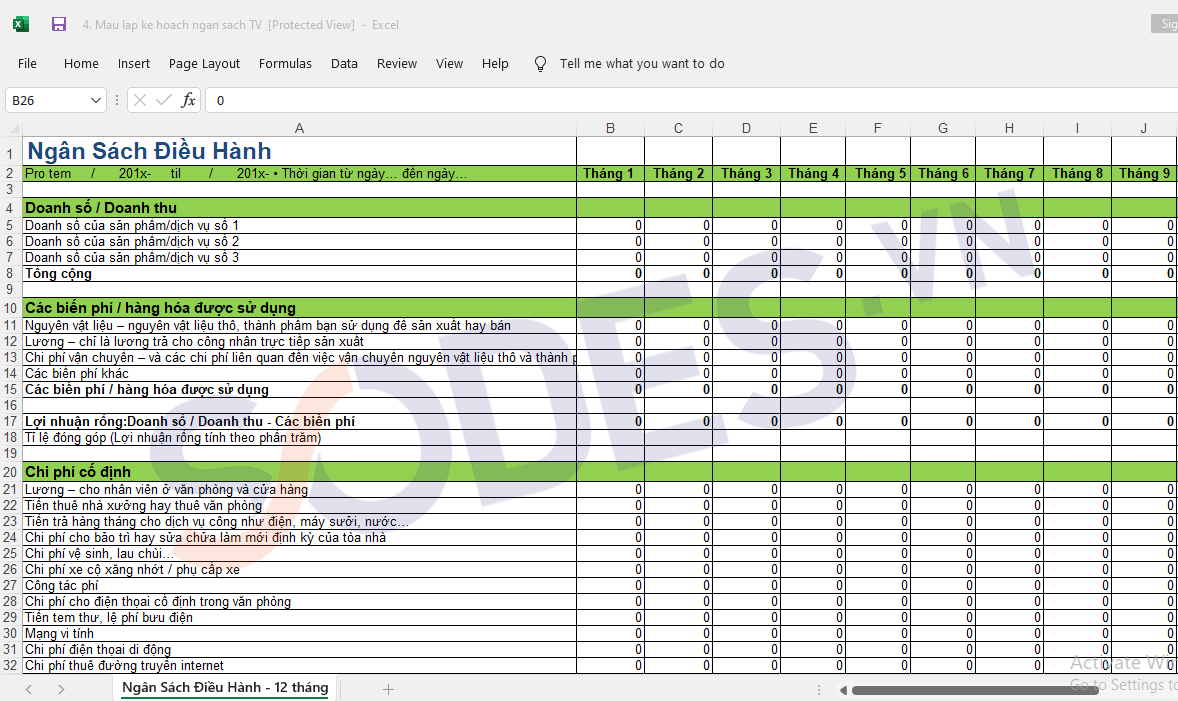This screenshot has height=701, width=1178.
Task: Click the Cancel X formula bar icon
Action: point(140,100)
